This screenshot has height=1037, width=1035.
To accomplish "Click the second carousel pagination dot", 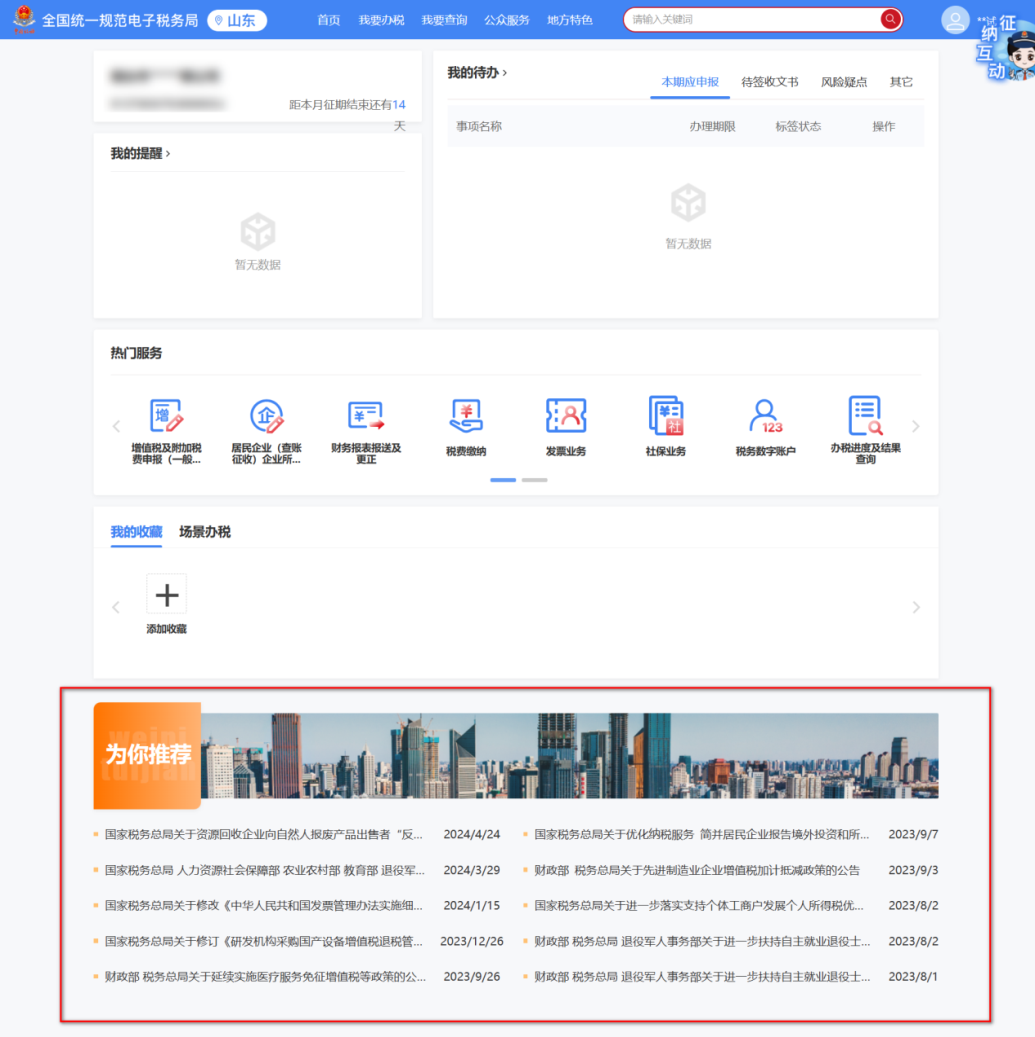I will pos(534,479).
